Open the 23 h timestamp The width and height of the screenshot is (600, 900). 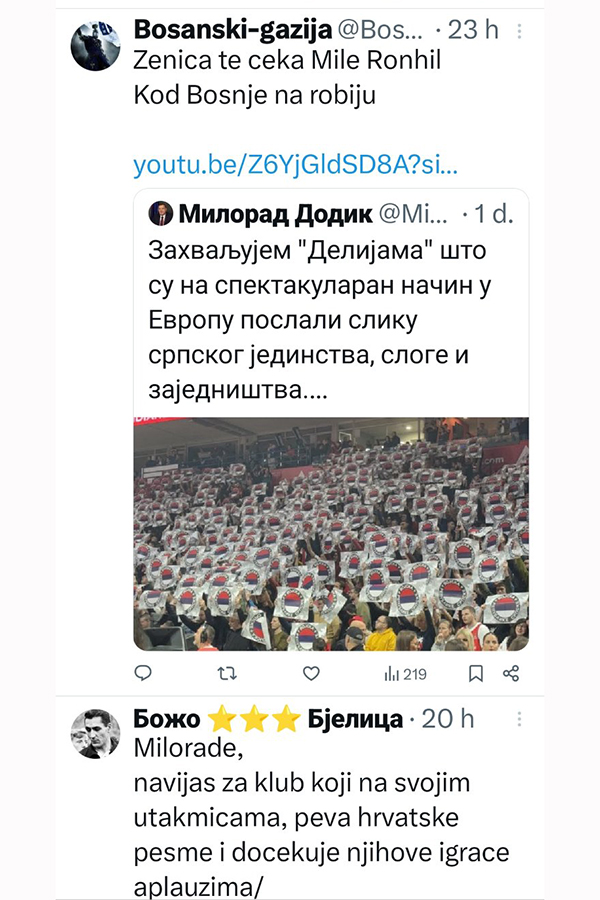point(473,30)
